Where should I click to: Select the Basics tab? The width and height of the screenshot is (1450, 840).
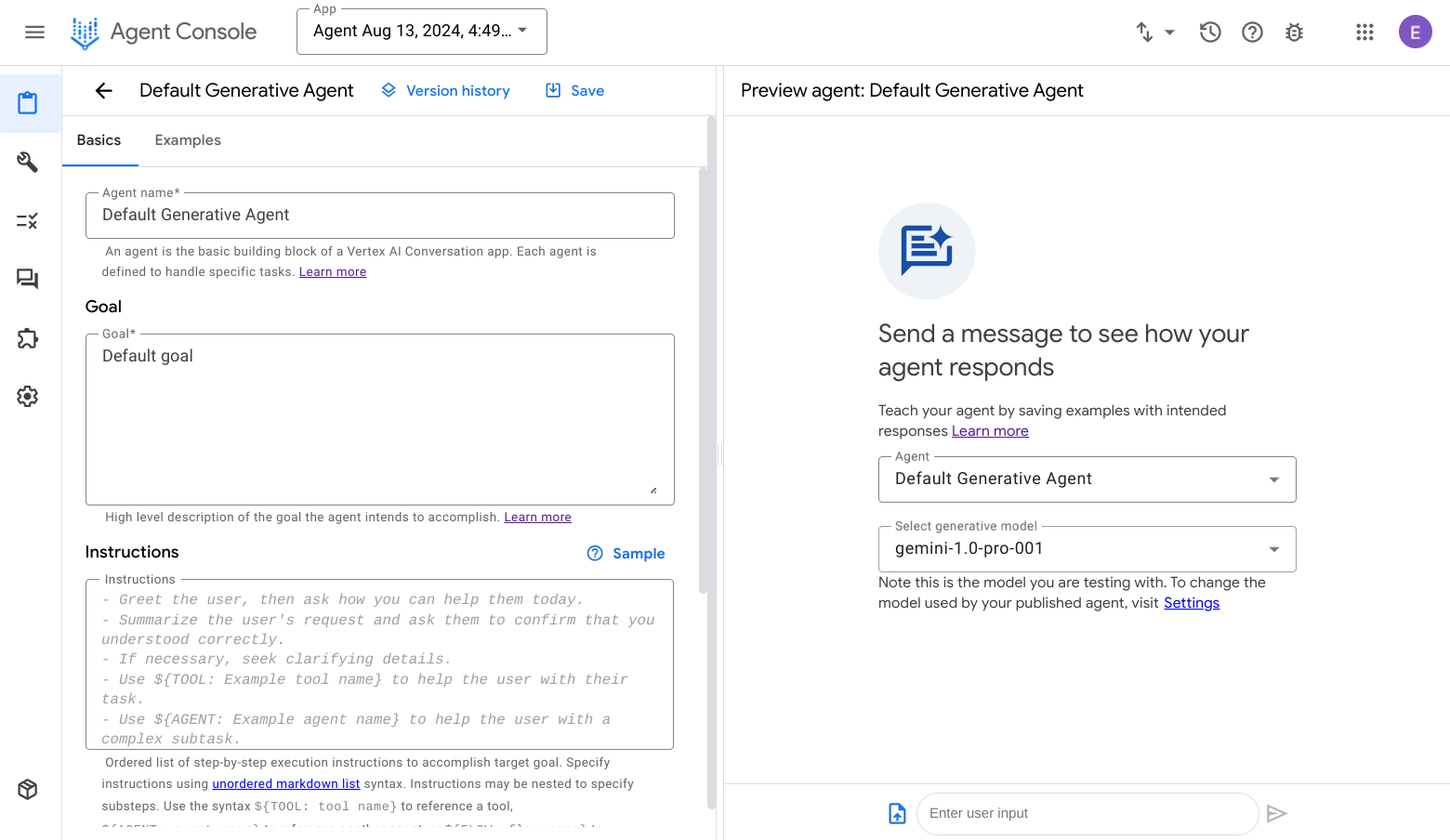pos(99,140)
